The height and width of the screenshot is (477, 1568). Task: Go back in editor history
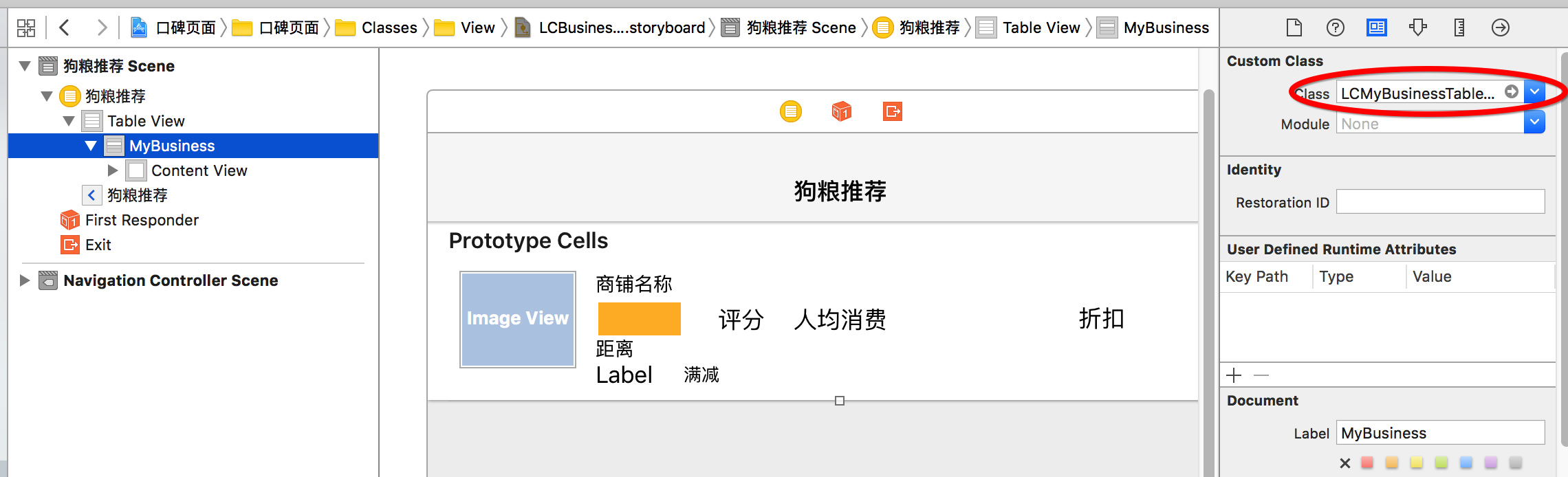[65, 27]
